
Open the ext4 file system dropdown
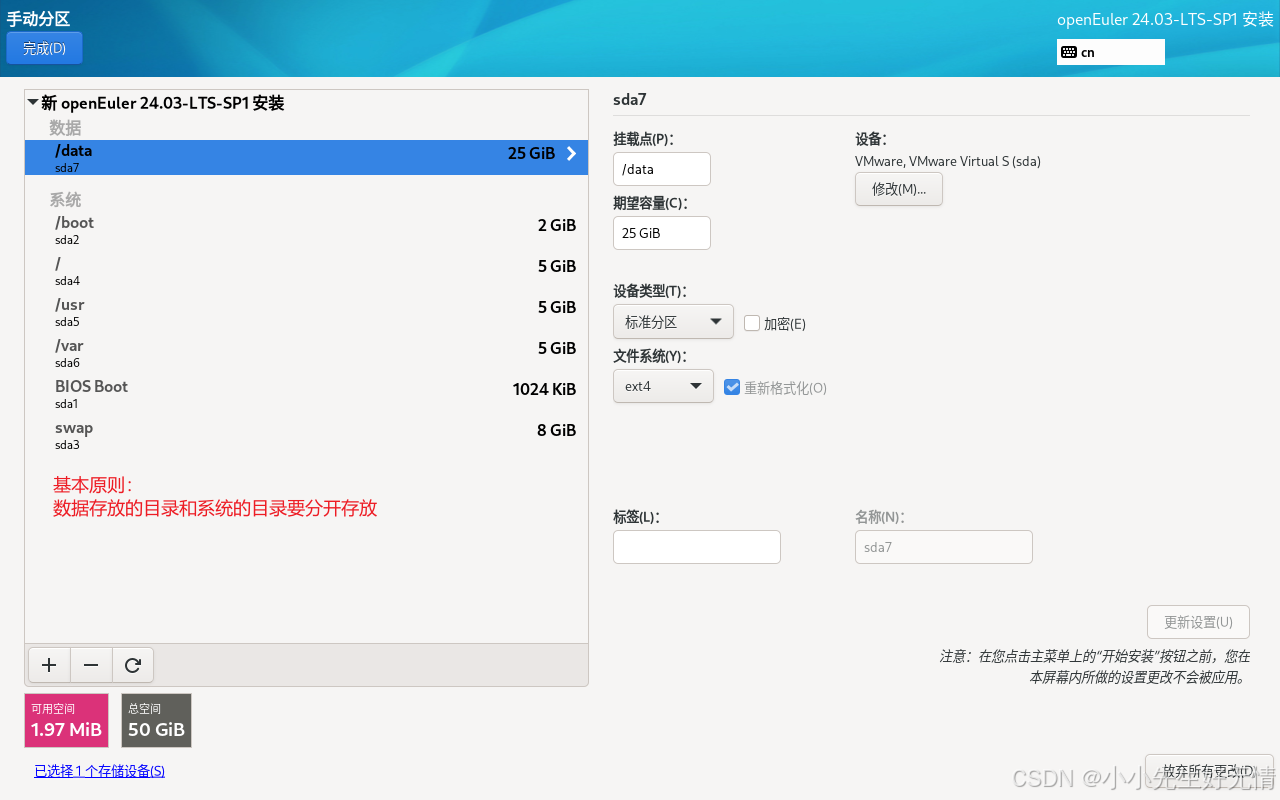(663, 385)
